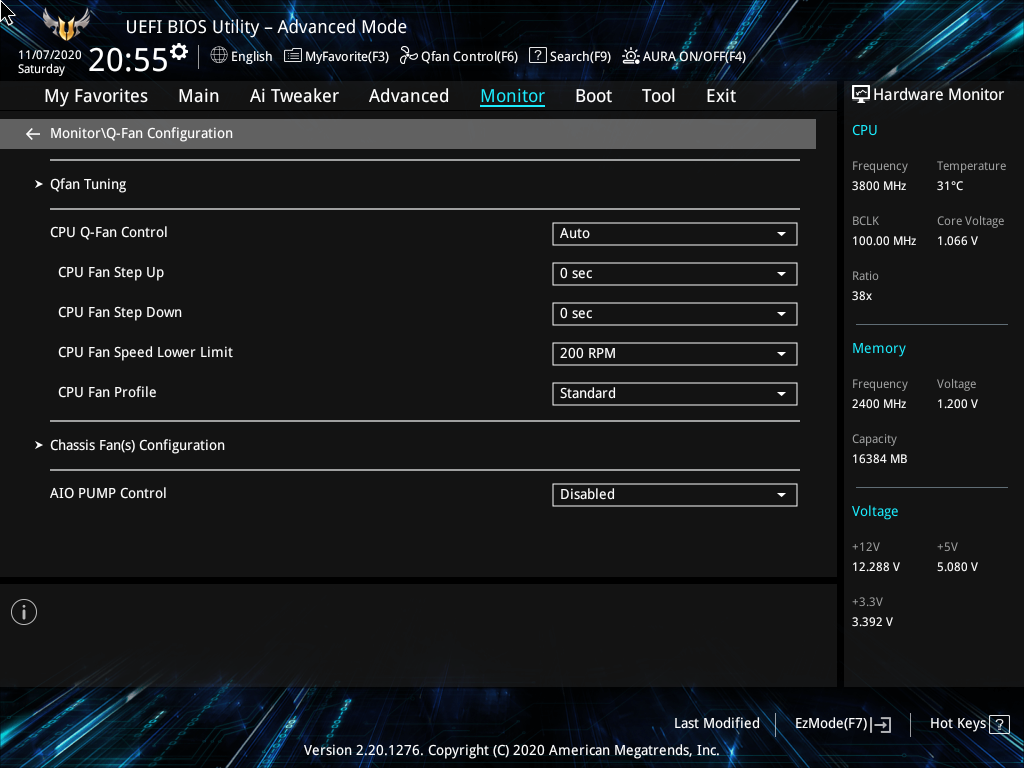The image size is (1024, 768).
Task: Click the 3800 MHz CPU frequency value
Action: pyautogui.click(x=879, y=186)
